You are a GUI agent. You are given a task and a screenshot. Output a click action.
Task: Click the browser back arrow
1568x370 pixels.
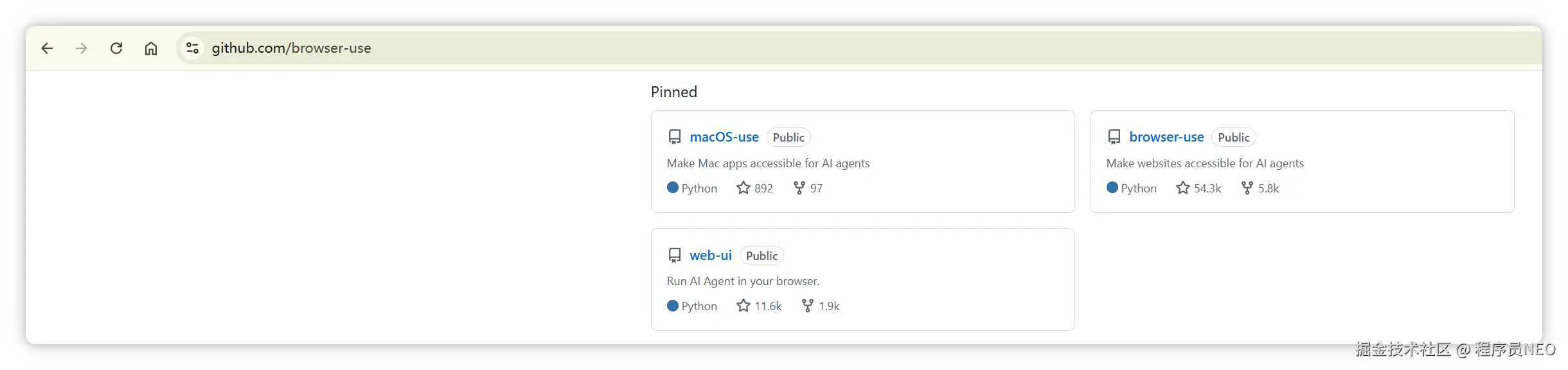[x=47, y=48]
